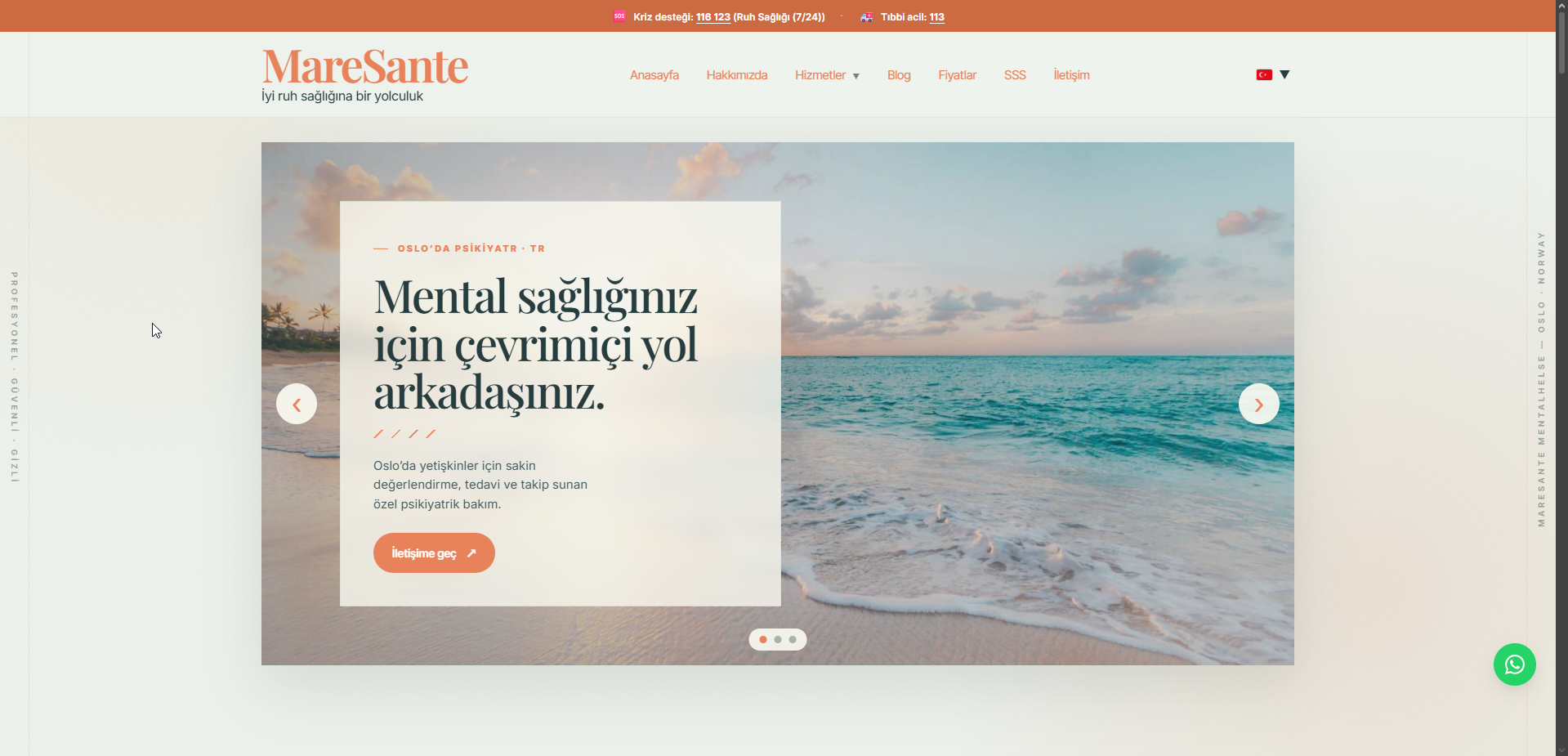This screenshot has width=1568, height=756.
Task: Click the tagline İyi ruh sağlığına bir yolculuk
Action: (x=342, y=96)
